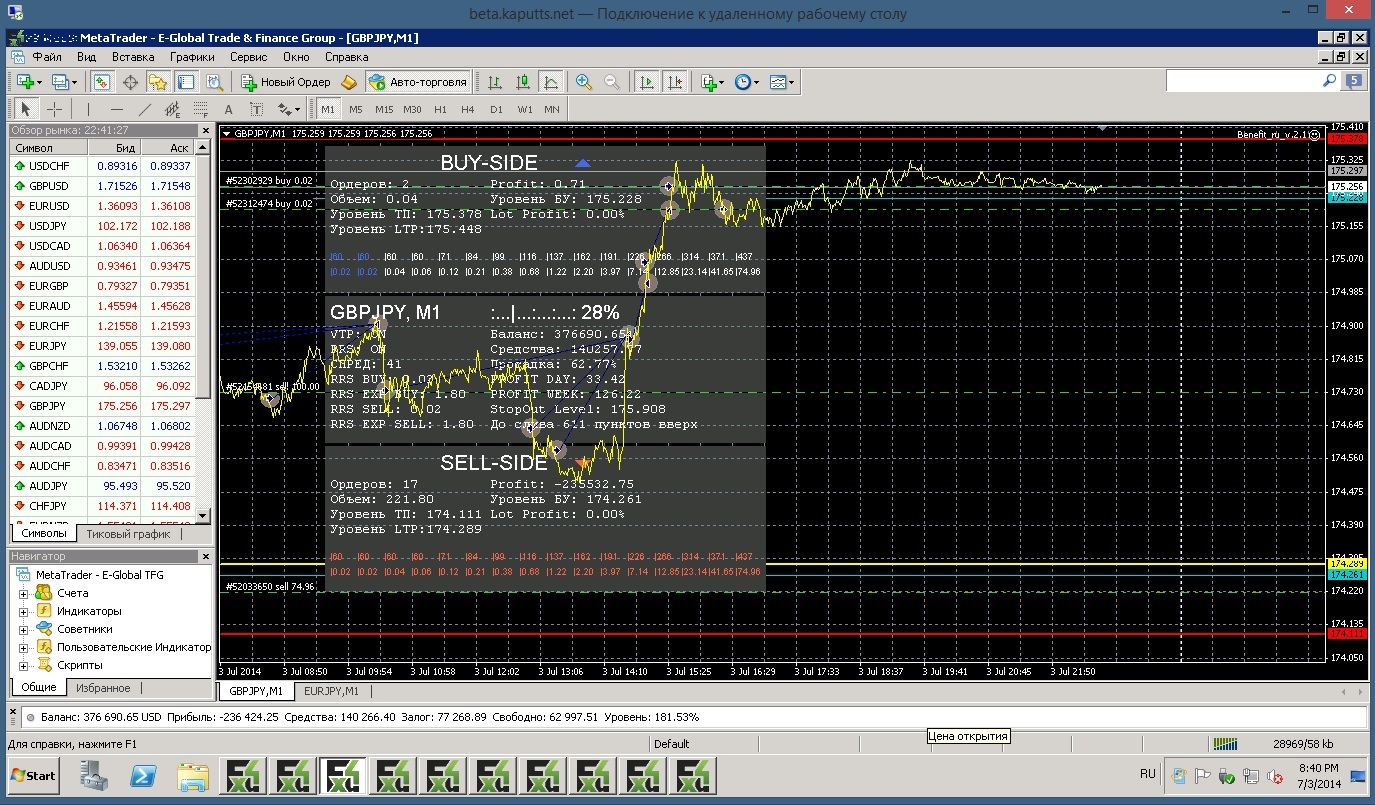Click the Новый Ордер button
This screenshot has width=1375, height=805.
(x=286, y=82)
